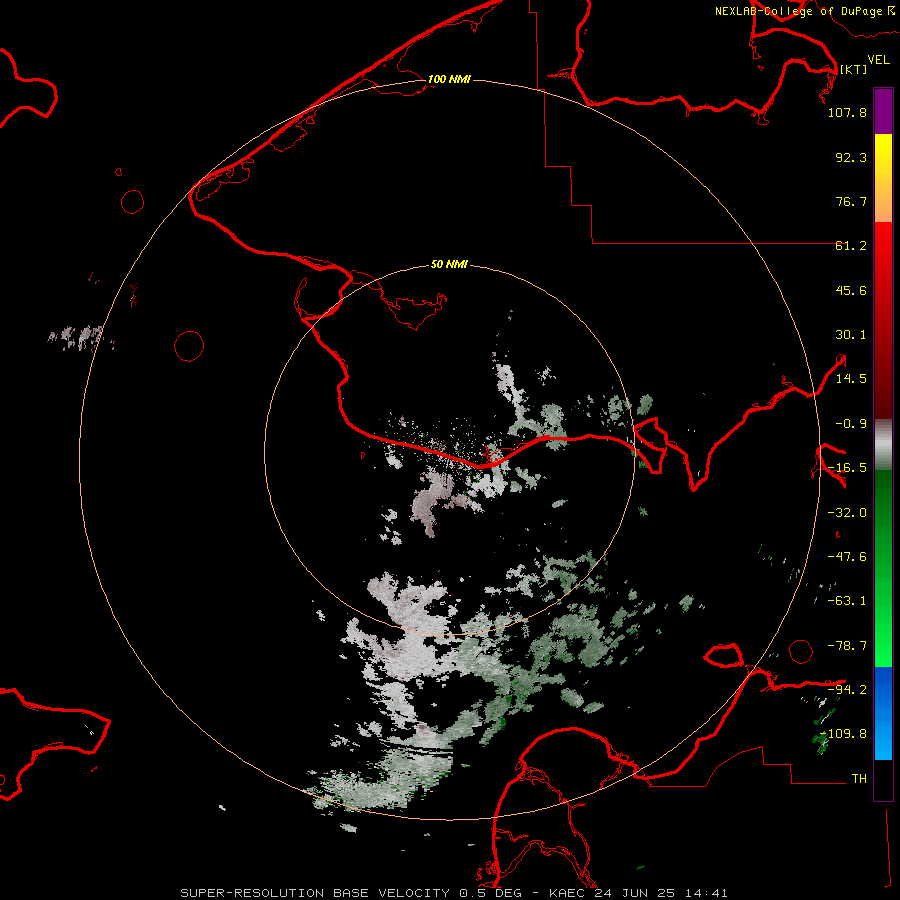Pick the purple segment of velocity color bar

[x=883, y=111]
